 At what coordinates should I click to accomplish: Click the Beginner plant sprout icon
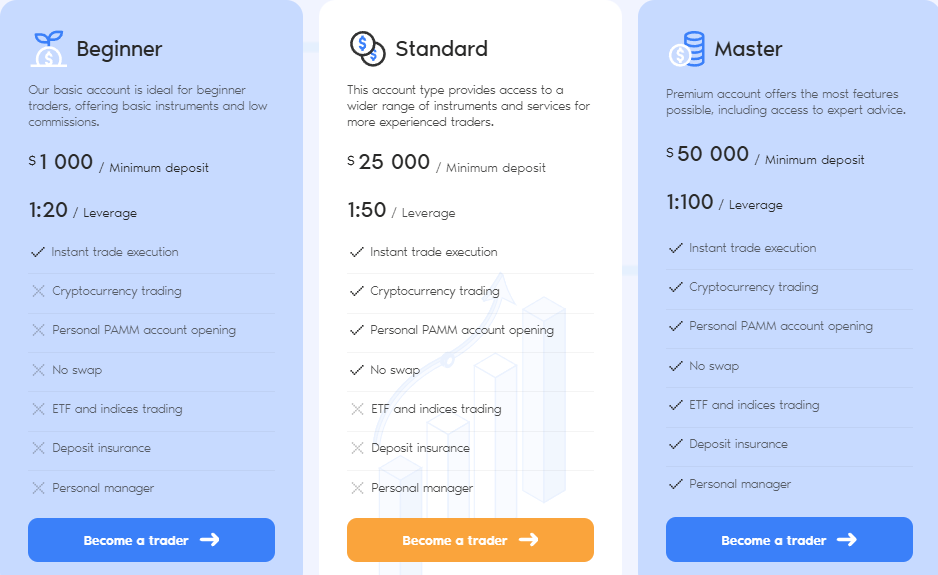pyautogui.click(x=48, y=48)
